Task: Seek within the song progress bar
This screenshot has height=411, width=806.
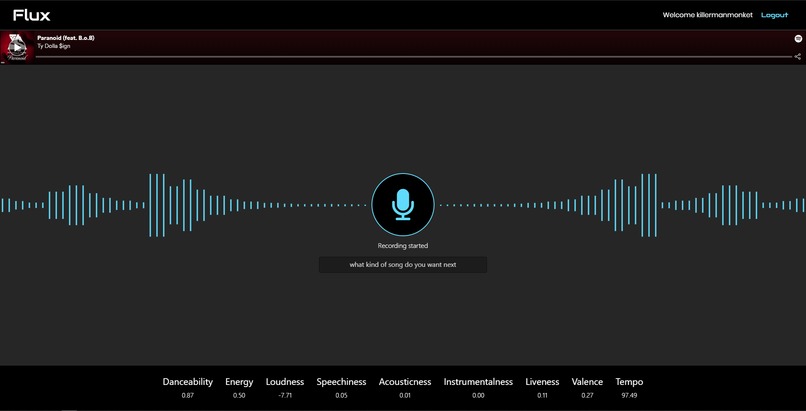Action: coord(414,57)
